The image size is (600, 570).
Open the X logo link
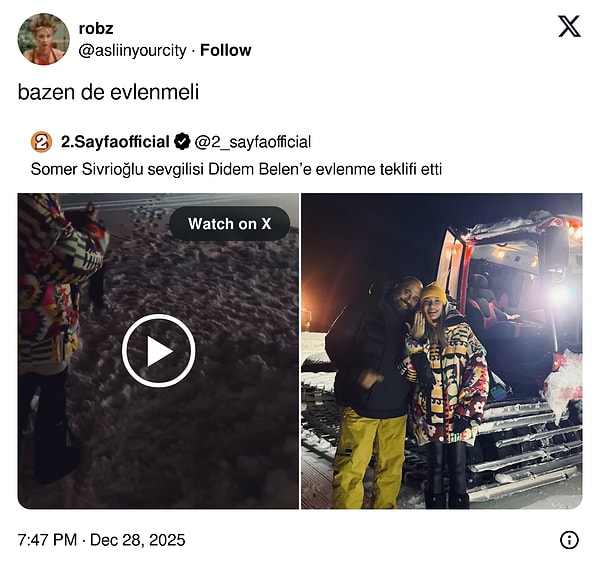(568, 27)
